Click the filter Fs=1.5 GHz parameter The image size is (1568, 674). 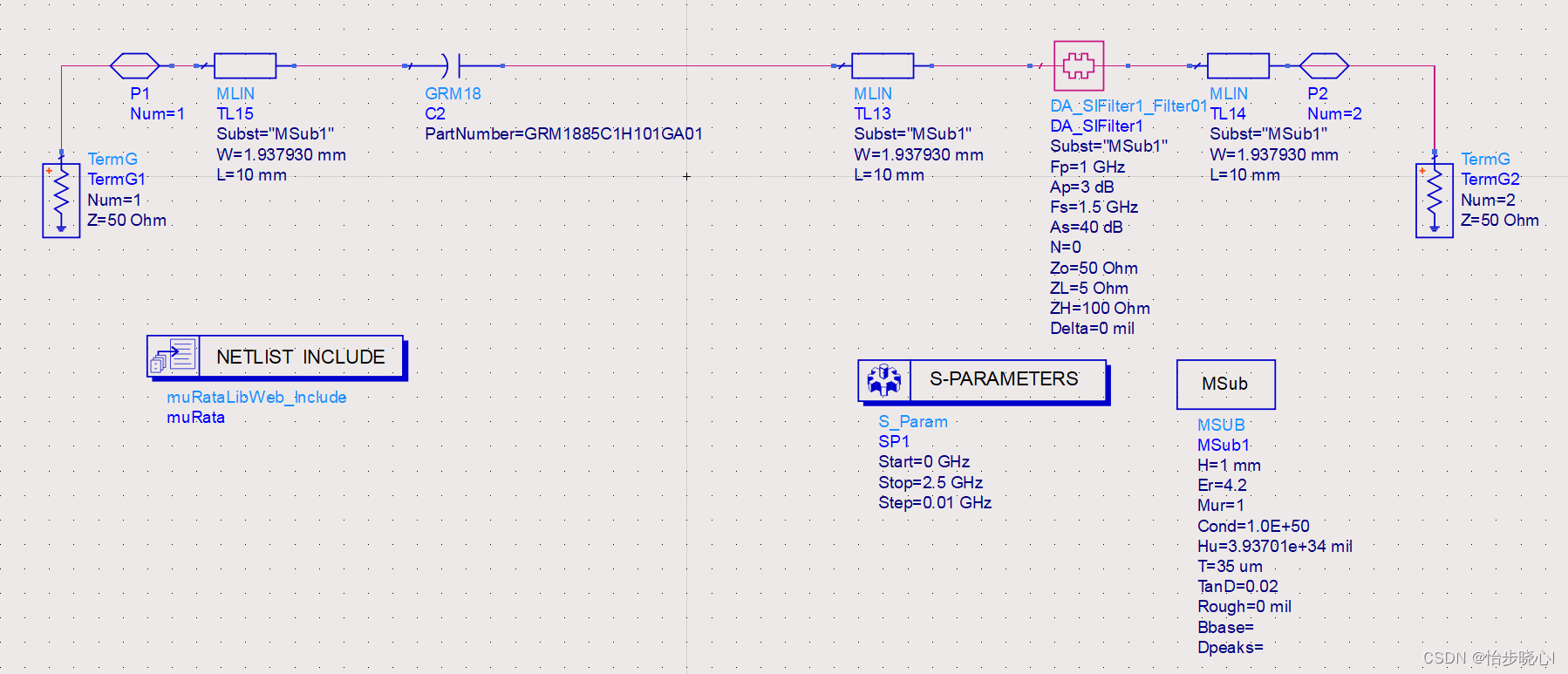click(x=1094, y=207)
